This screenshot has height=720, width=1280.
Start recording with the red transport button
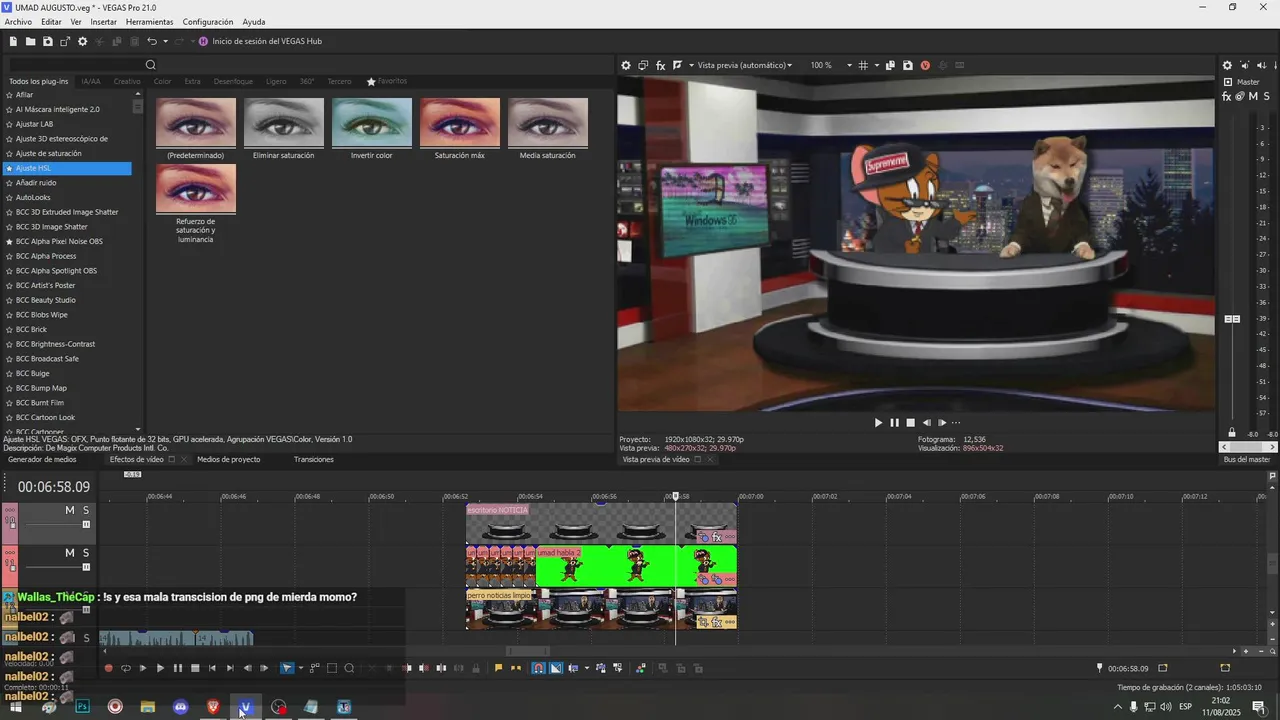(x=108, y=668)
